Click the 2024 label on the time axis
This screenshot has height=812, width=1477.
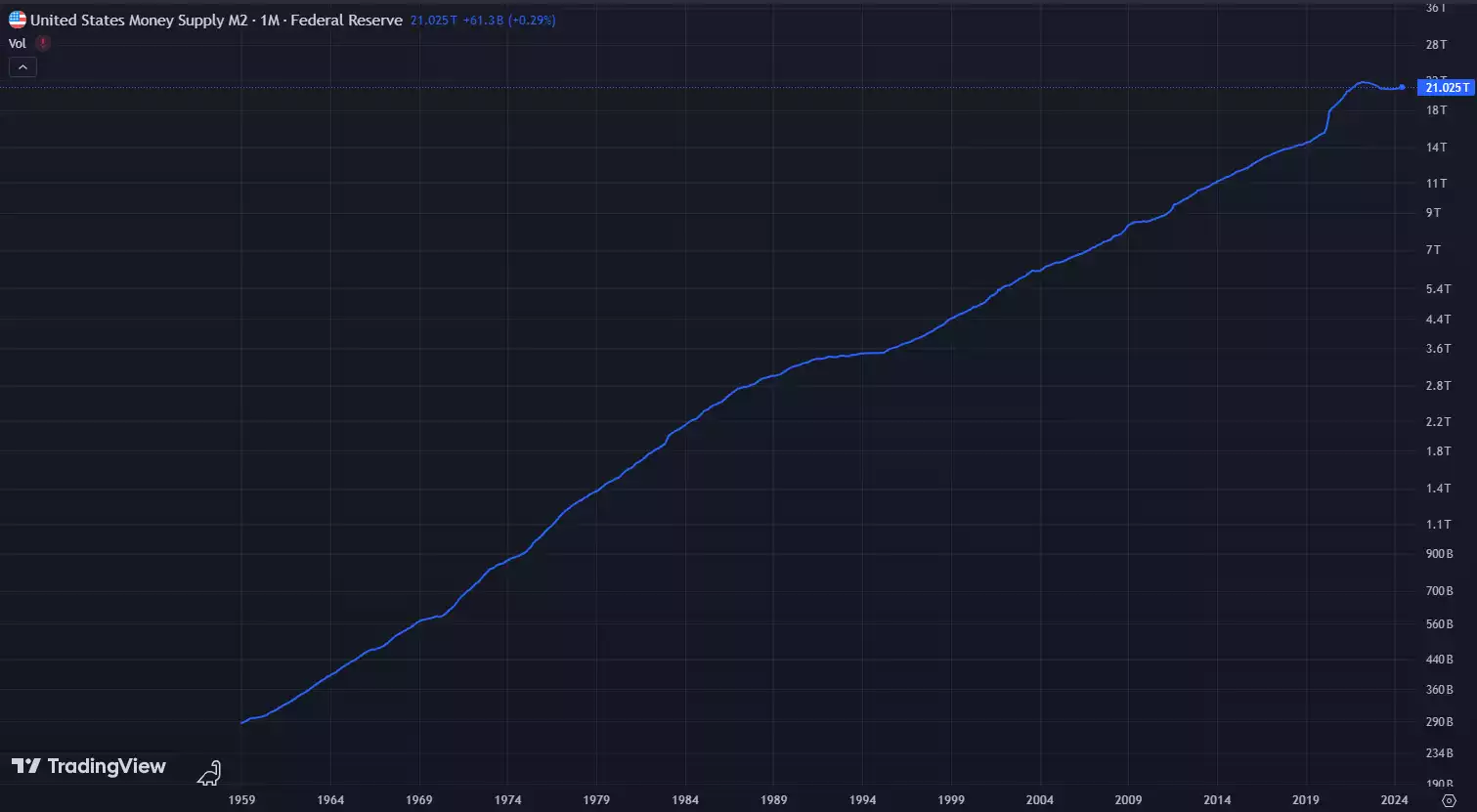[1394, 799]
